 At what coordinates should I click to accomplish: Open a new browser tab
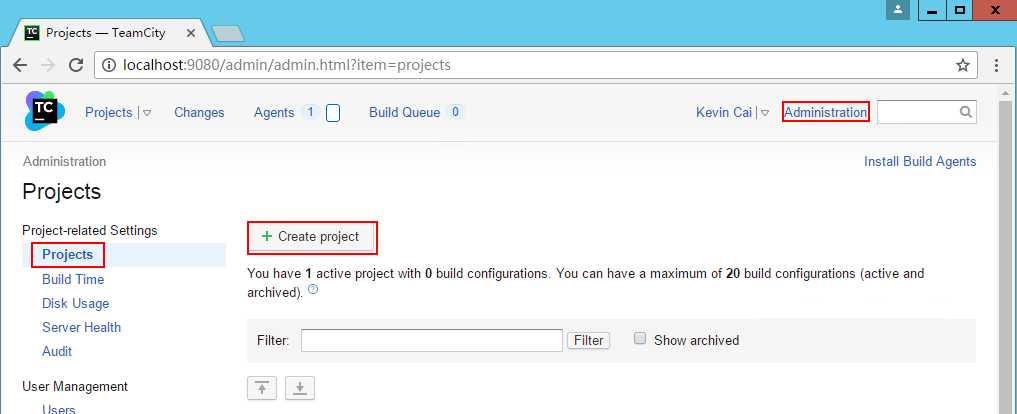pos(228,33)
